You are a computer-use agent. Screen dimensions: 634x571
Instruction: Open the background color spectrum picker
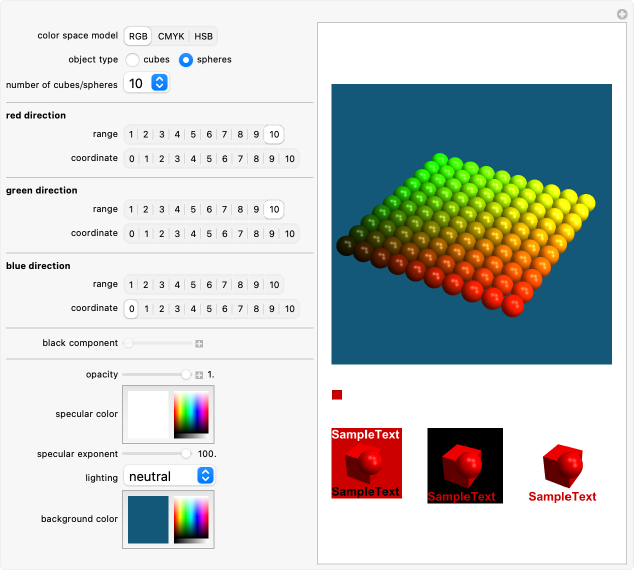point(191,520)
